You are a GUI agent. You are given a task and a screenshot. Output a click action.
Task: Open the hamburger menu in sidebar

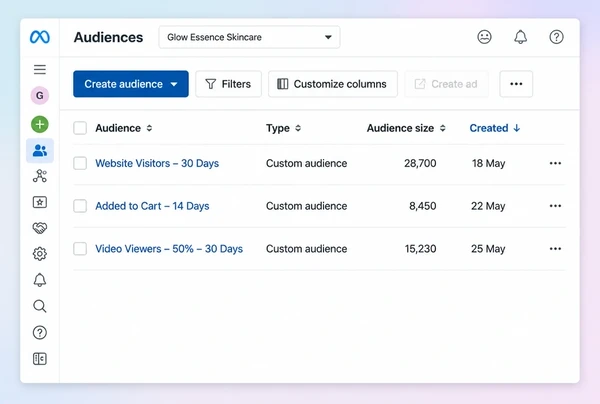tap(40, 70)
